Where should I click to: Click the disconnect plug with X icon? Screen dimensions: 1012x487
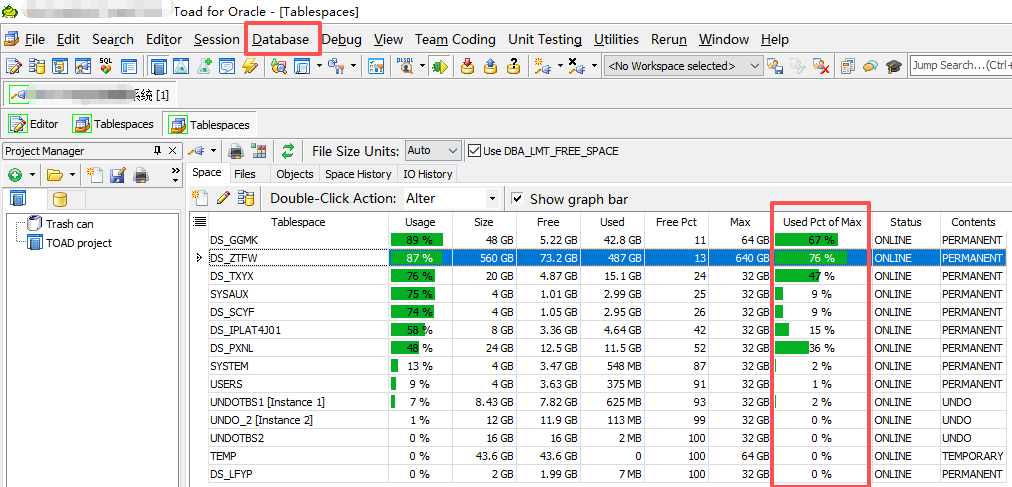(576, 66)
